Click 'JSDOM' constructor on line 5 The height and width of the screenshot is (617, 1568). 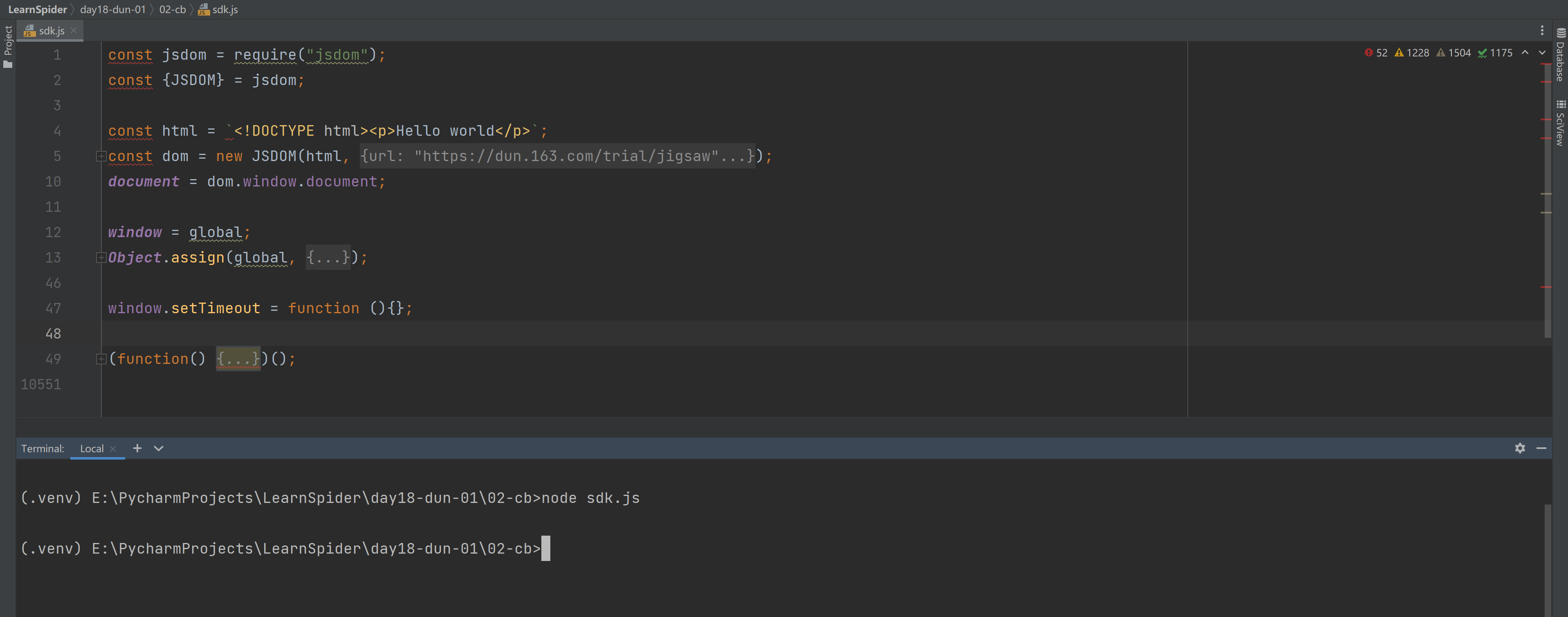click(274, 156)
